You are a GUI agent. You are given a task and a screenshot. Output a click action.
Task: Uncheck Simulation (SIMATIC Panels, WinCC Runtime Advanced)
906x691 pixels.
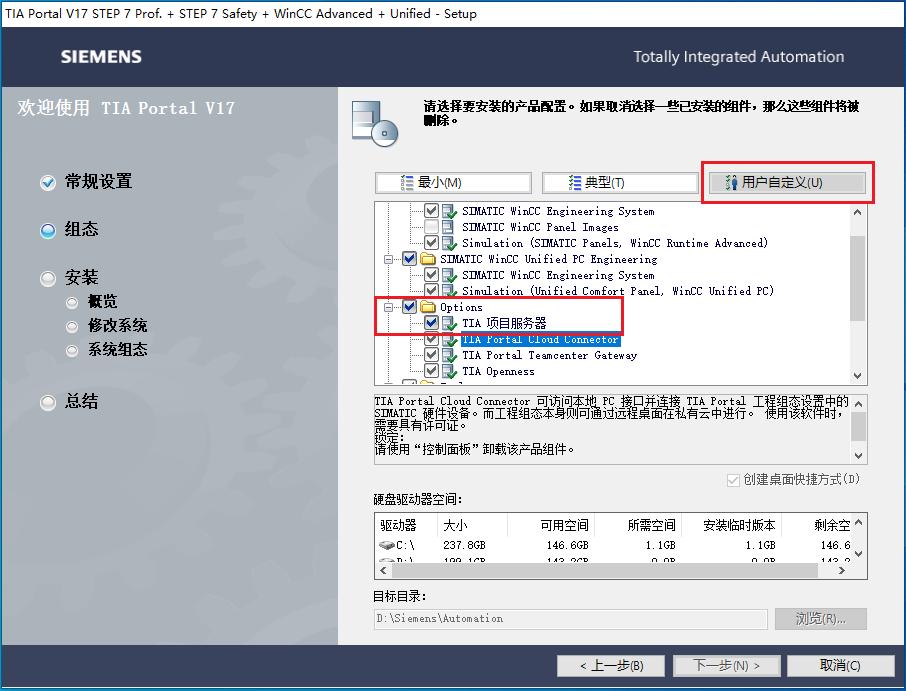431,243
